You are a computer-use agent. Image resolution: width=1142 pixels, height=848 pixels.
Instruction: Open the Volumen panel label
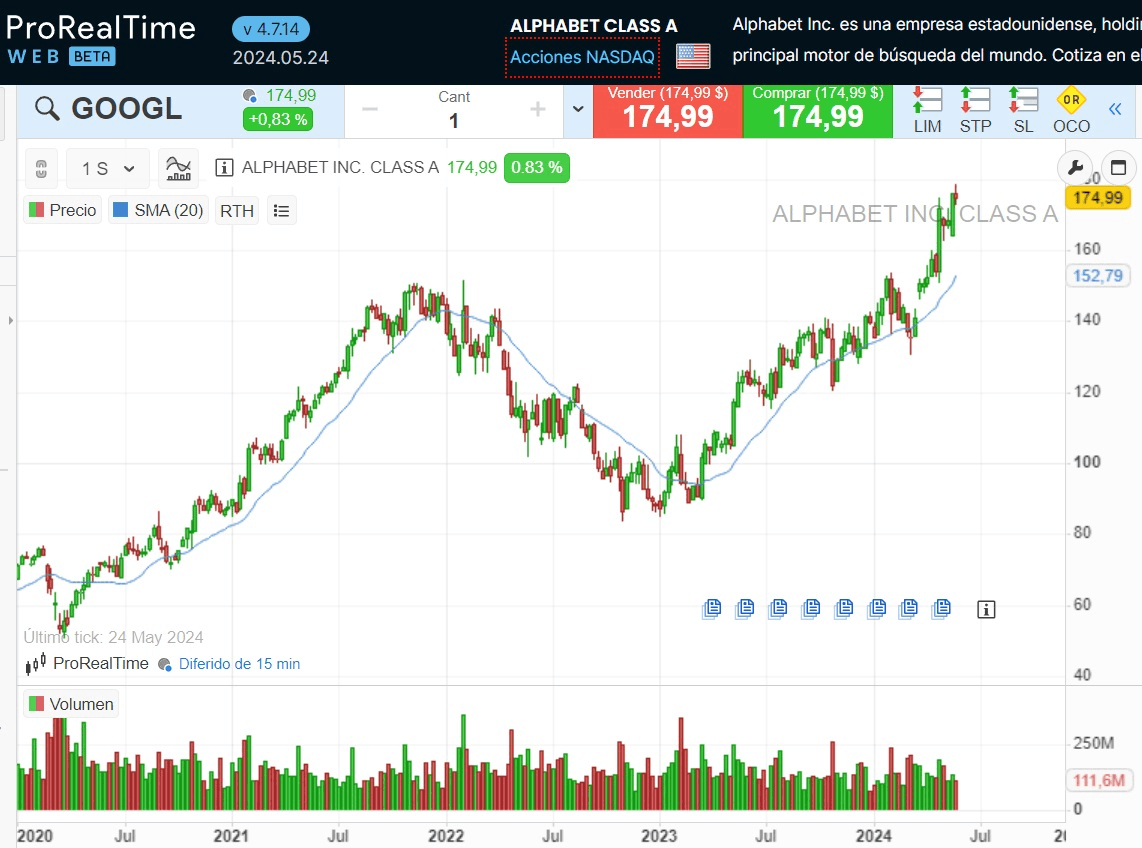[70, 704]
